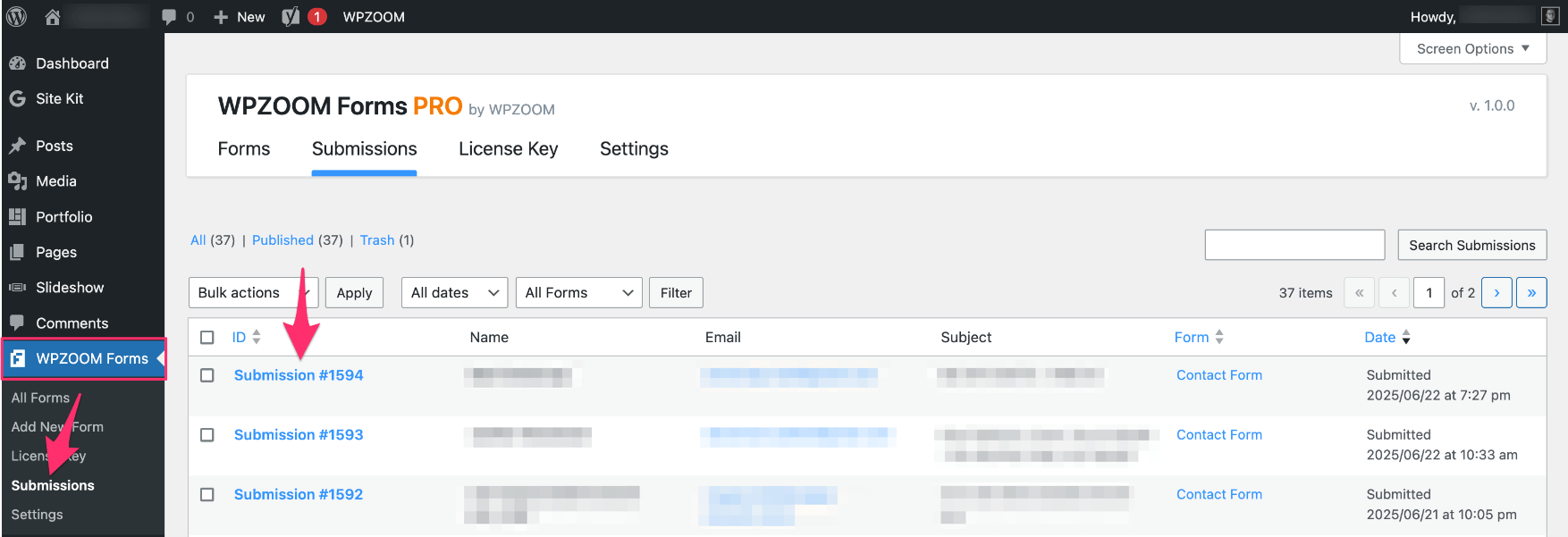Screen dimensions: 1568x537
Task: Open Contact Form link for Submission #1593
Action: (1219, 435)
